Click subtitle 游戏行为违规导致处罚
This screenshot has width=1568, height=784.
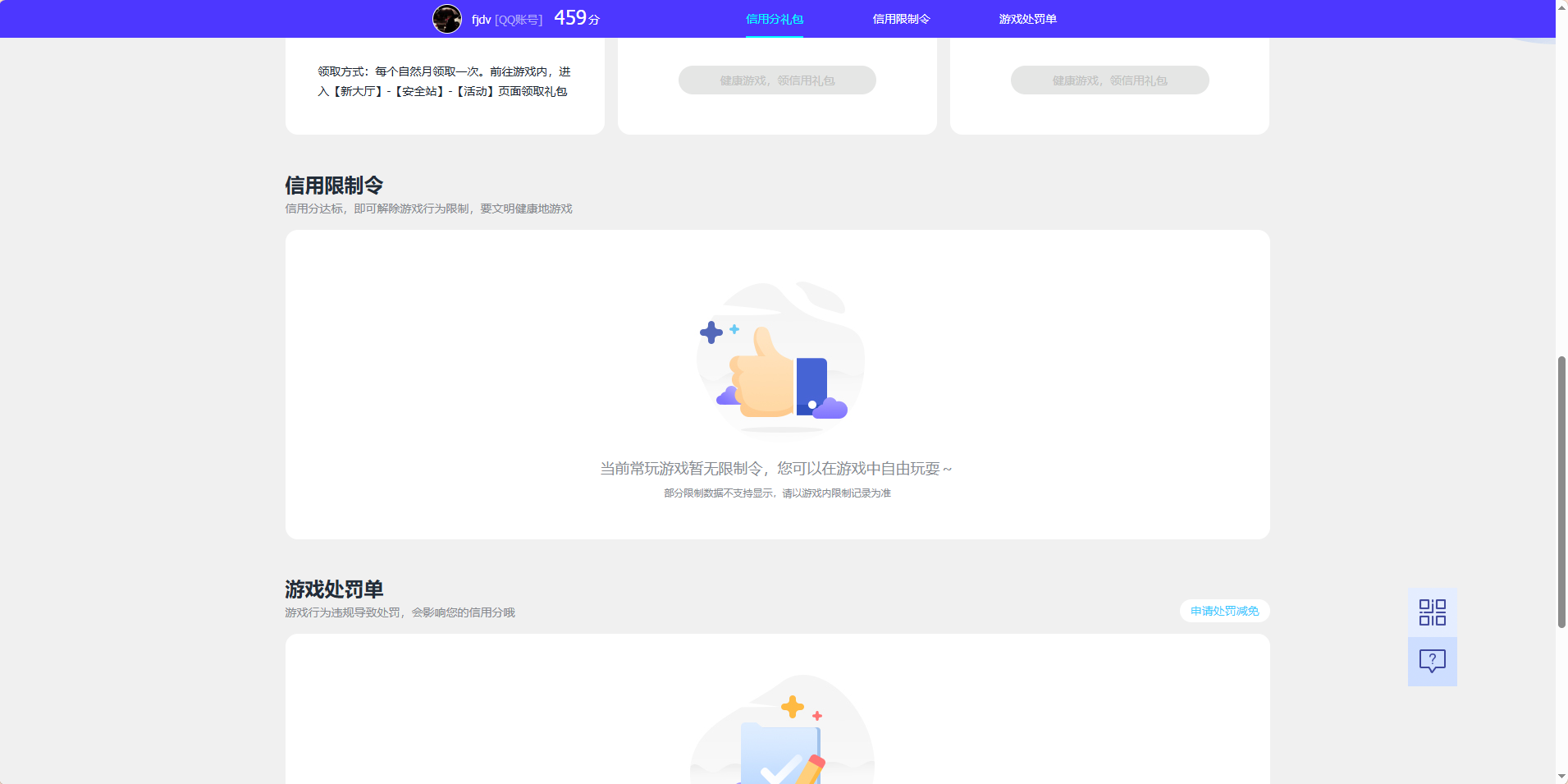pos(342,612)
